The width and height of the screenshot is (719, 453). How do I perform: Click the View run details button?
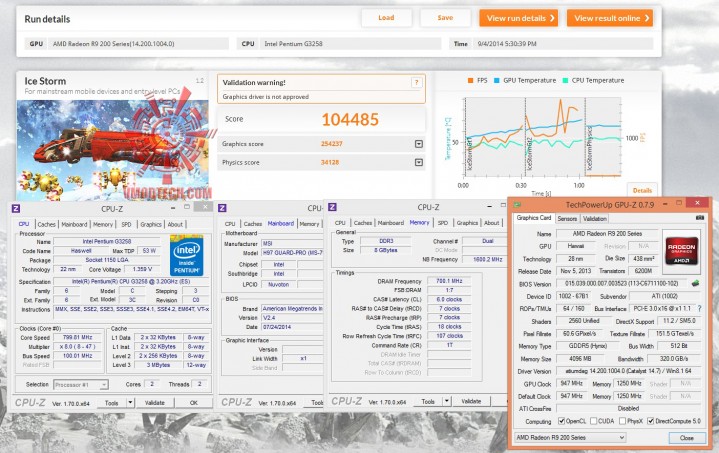pyautogui.click(x=519, y=18)
